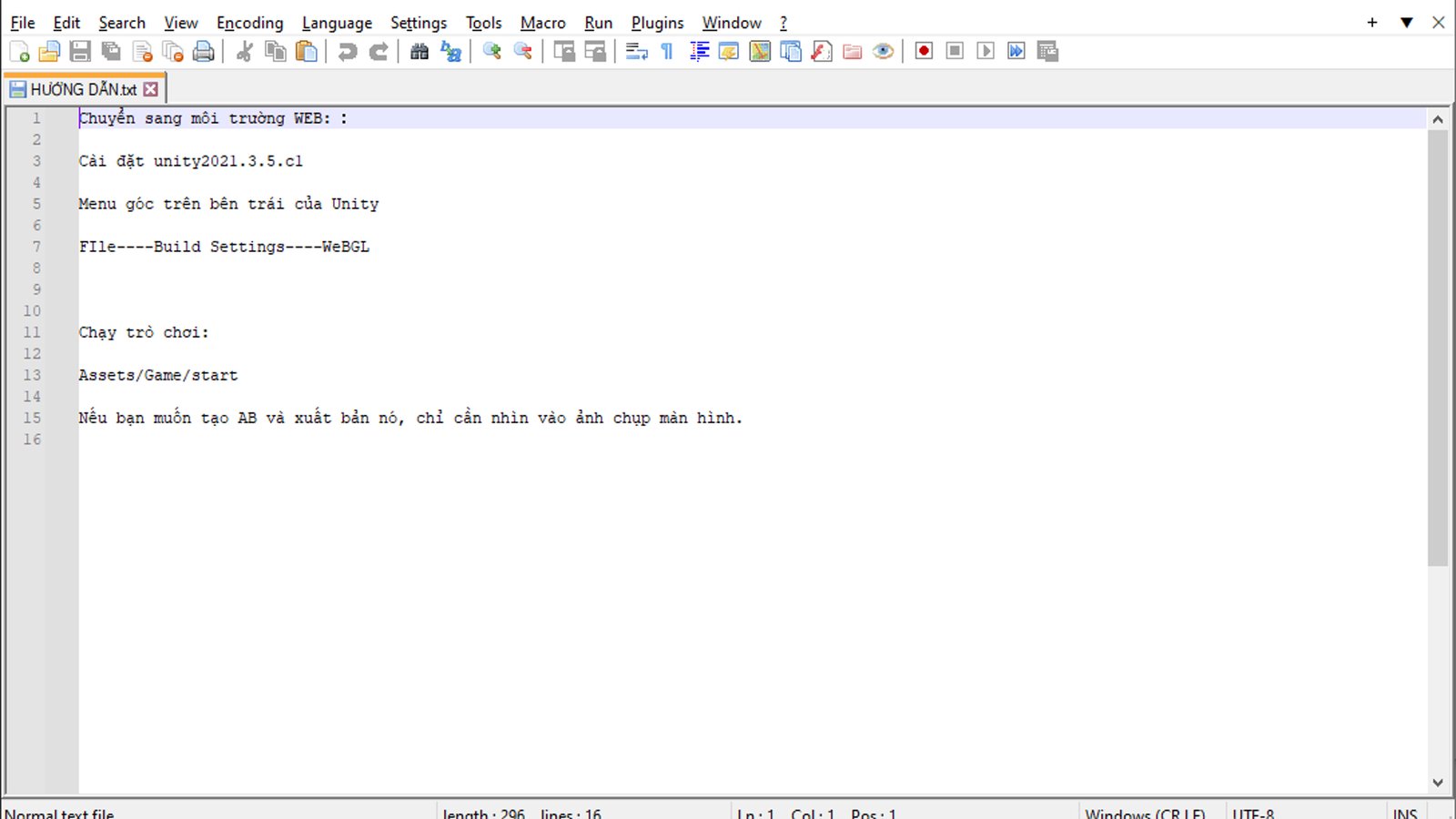This screenshot has width=1456, height=819.
Task: Open the Language menu
Action: coord(337,23)
